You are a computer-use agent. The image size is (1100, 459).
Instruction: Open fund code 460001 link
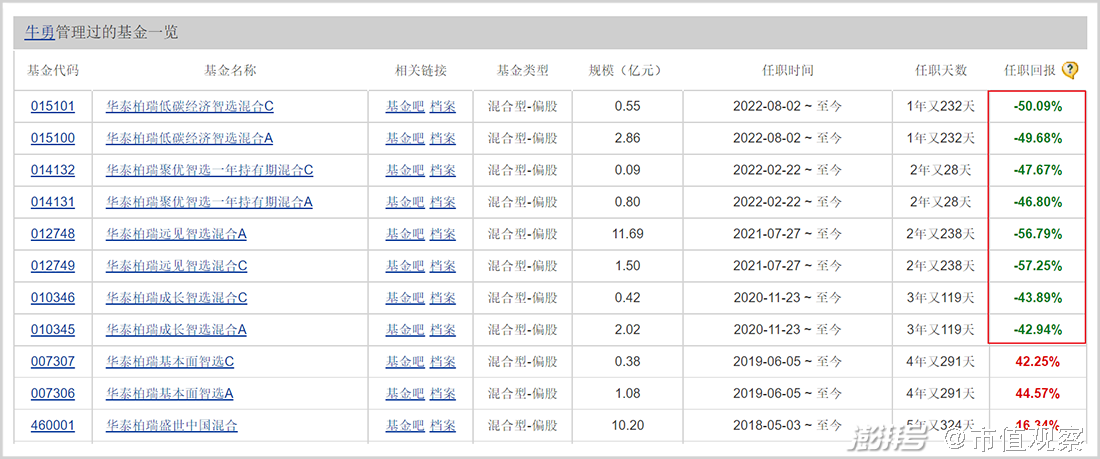point(53,425)
